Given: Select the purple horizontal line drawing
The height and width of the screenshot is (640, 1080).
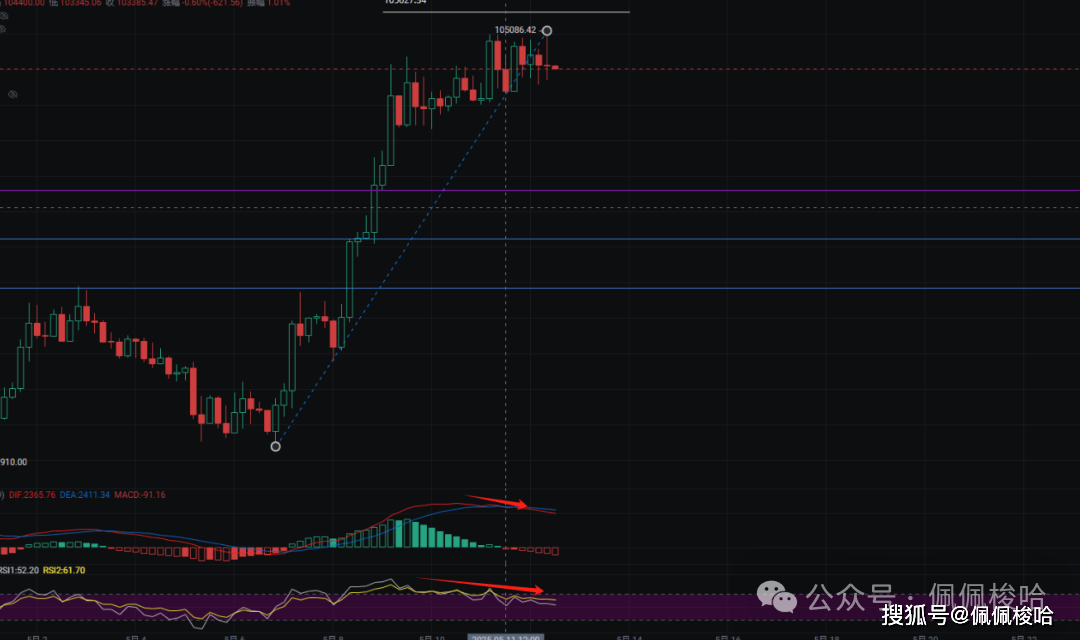Looking at the screenshot, I should coord(540,191).
